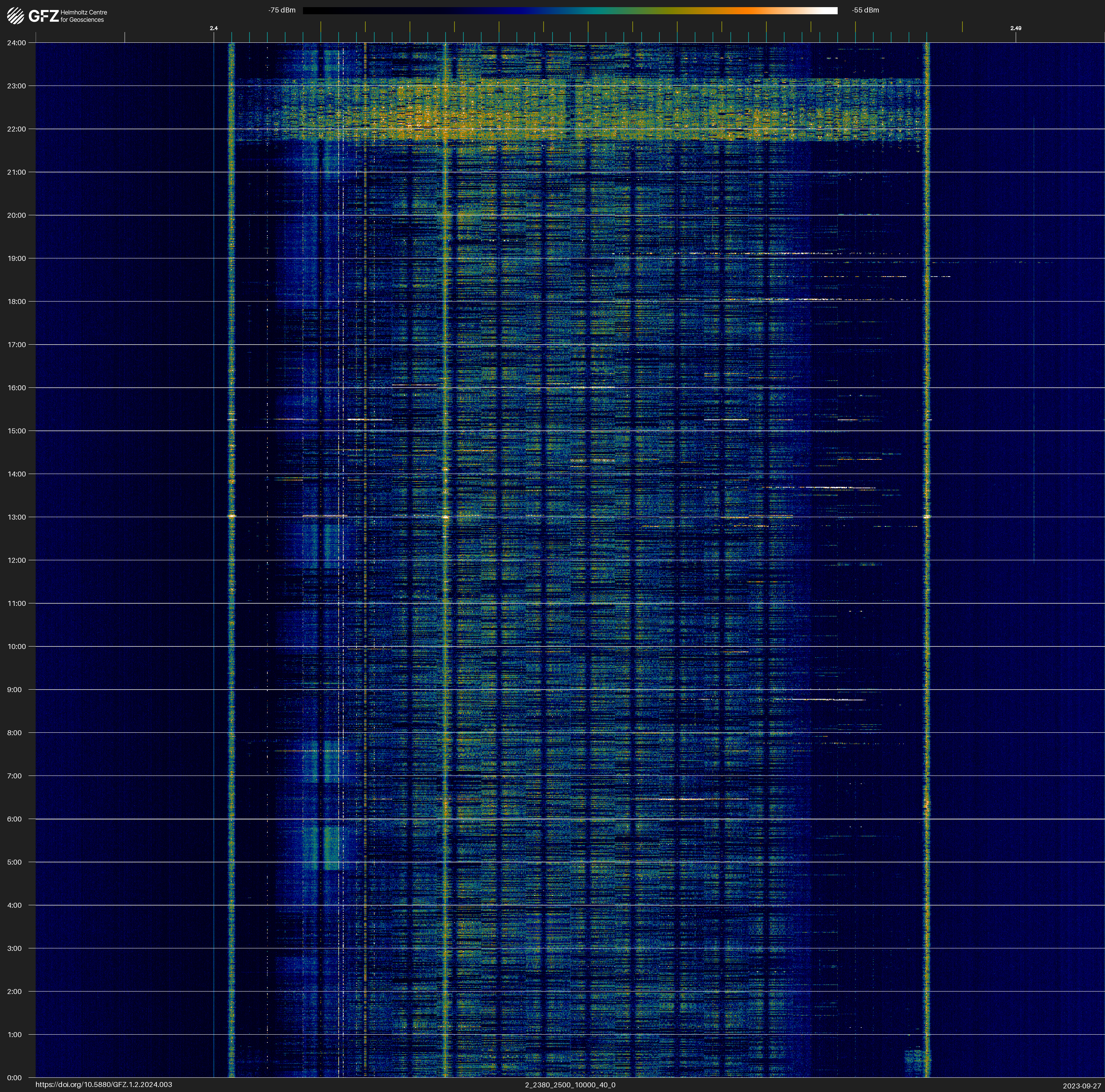Click the 3:00 time axis label

tap(15, 948)
